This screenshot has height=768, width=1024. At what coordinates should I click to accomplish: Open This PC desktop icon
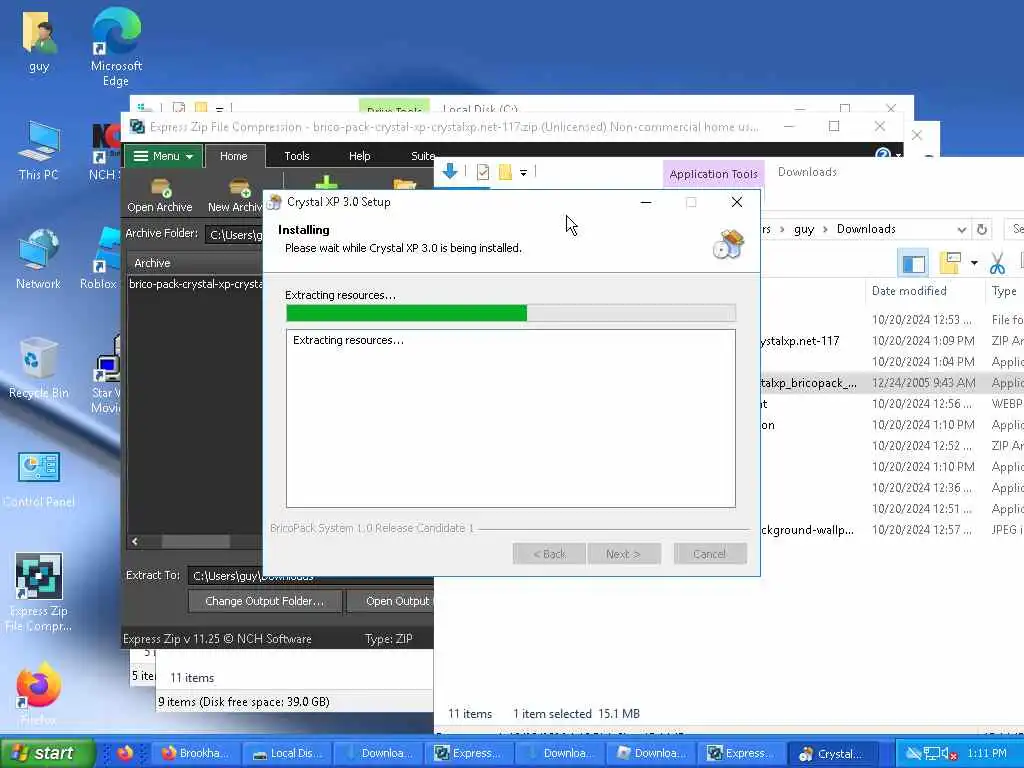[x=39, y=151]
